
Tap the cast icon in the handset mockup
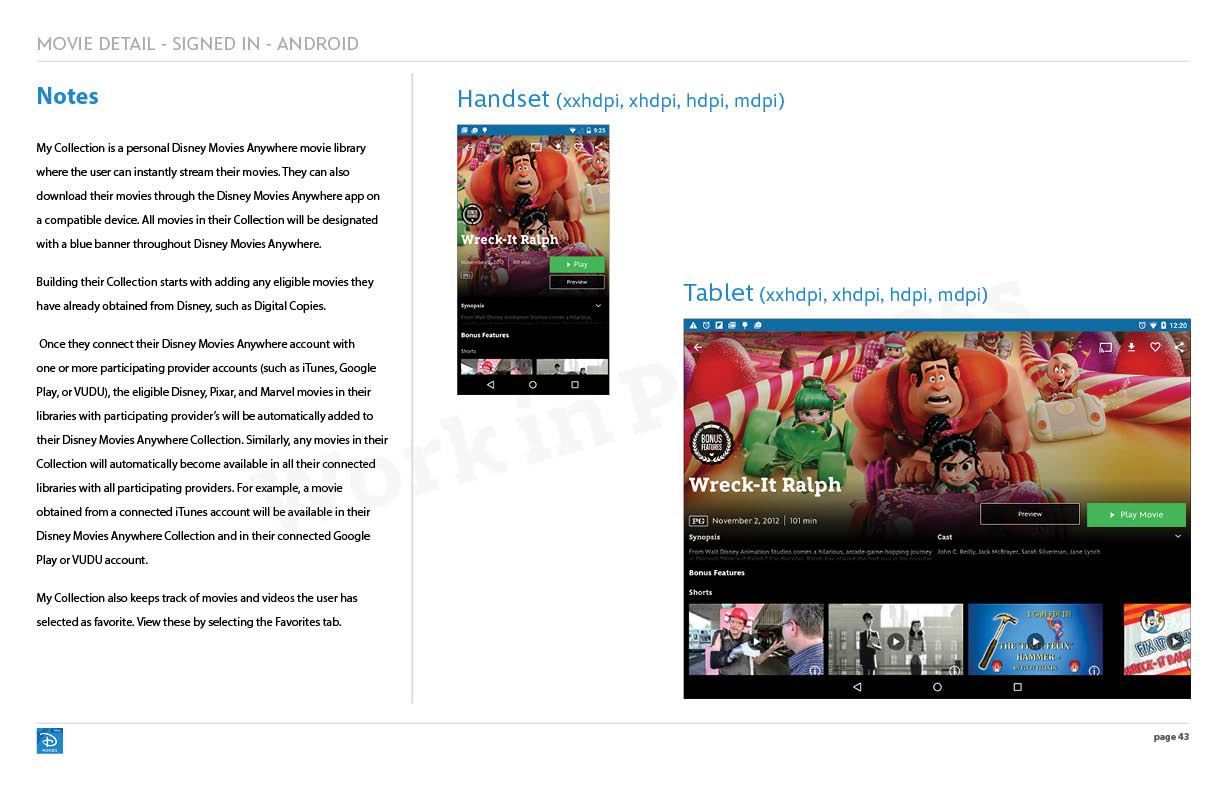point(536,147)
